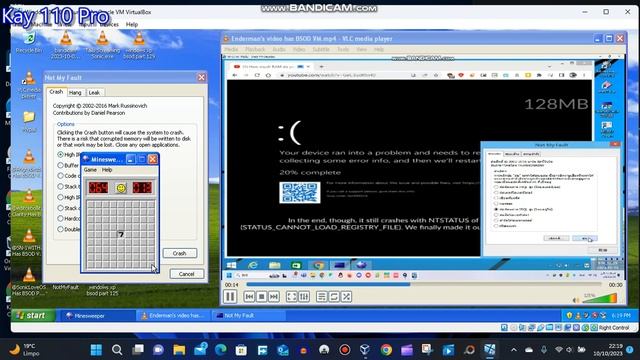The width and height of the screenshot is (640, 360).
Task: Toggle VLC fullscreen mode
Action: [x=291, y=297]
